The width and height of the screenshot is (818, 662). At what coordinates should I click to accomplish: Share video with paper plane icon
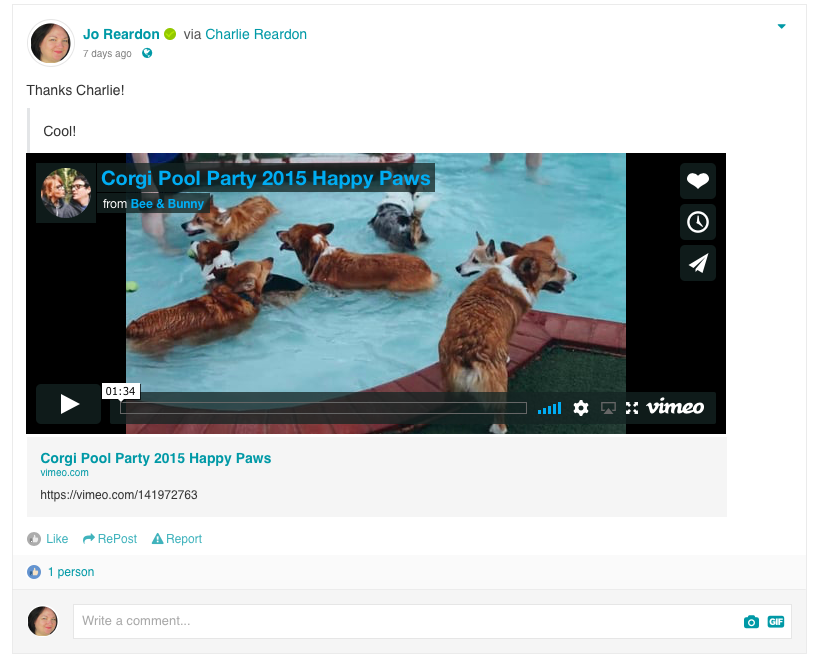click(697, 263)
